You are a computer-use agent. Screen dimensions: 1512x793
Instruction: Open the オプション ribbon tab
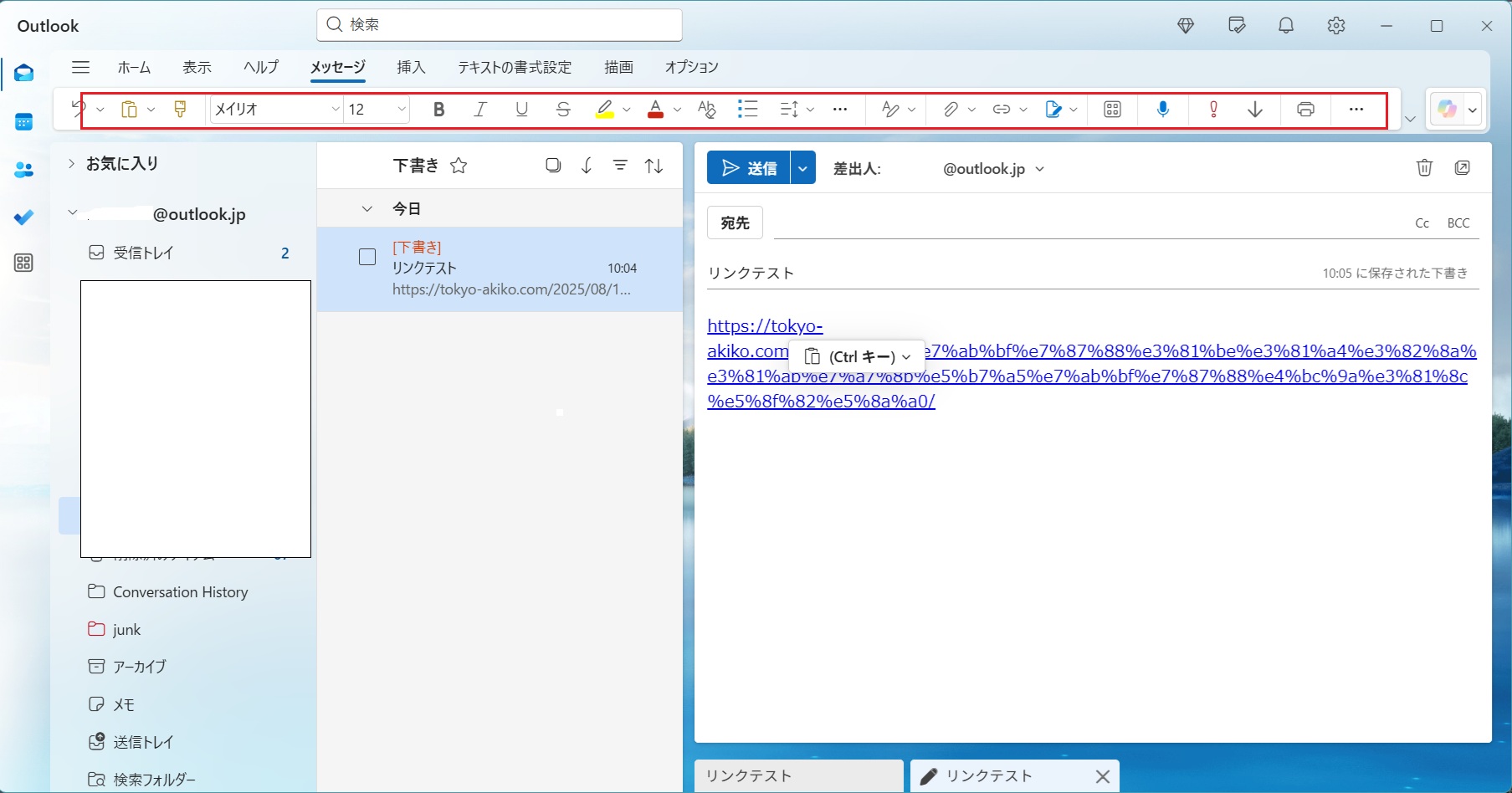click(691, 67)
